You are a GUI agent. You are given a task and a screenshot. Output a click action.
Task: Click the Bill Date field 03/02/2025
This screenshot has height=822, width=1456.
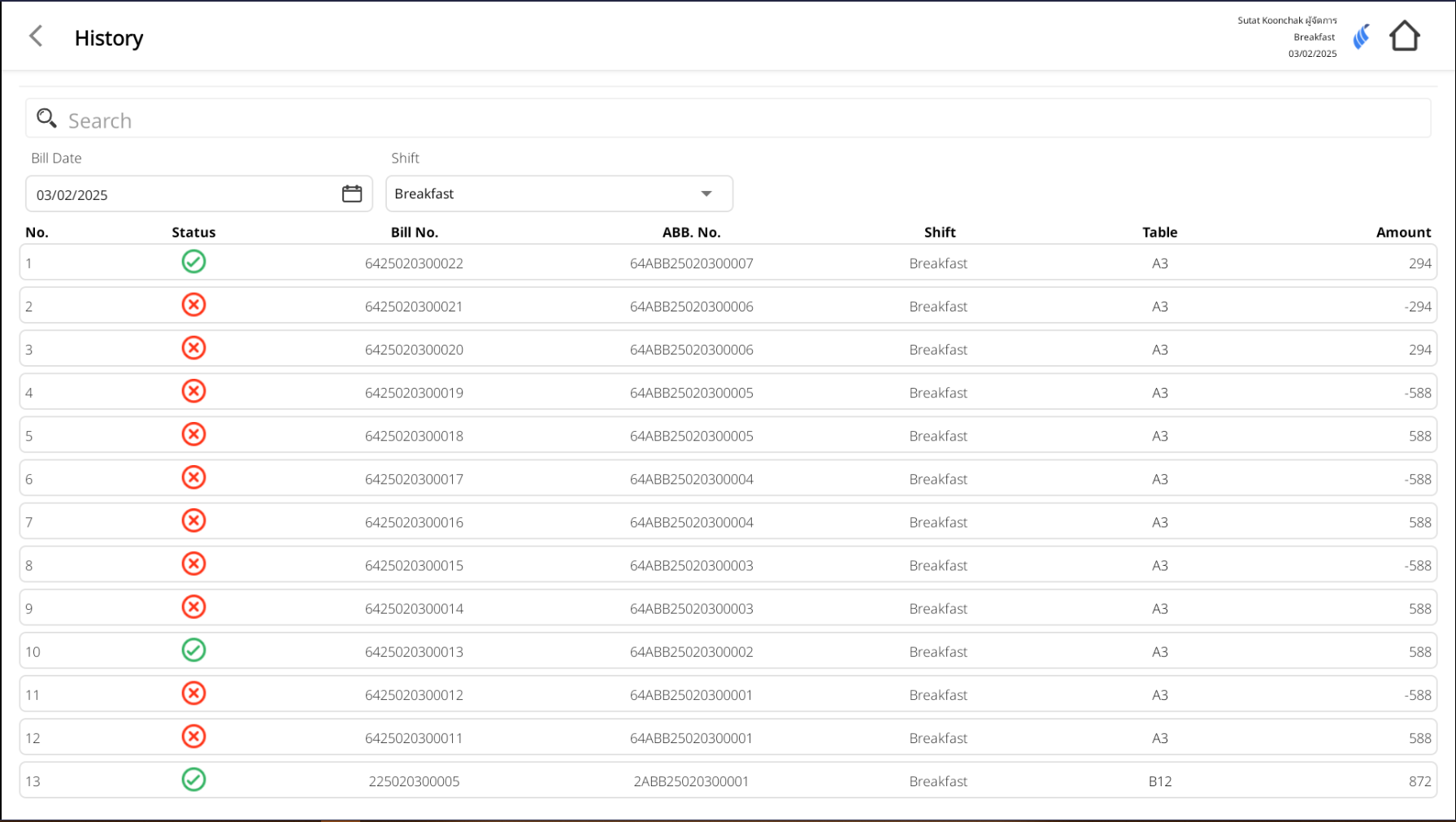point(179,195)
